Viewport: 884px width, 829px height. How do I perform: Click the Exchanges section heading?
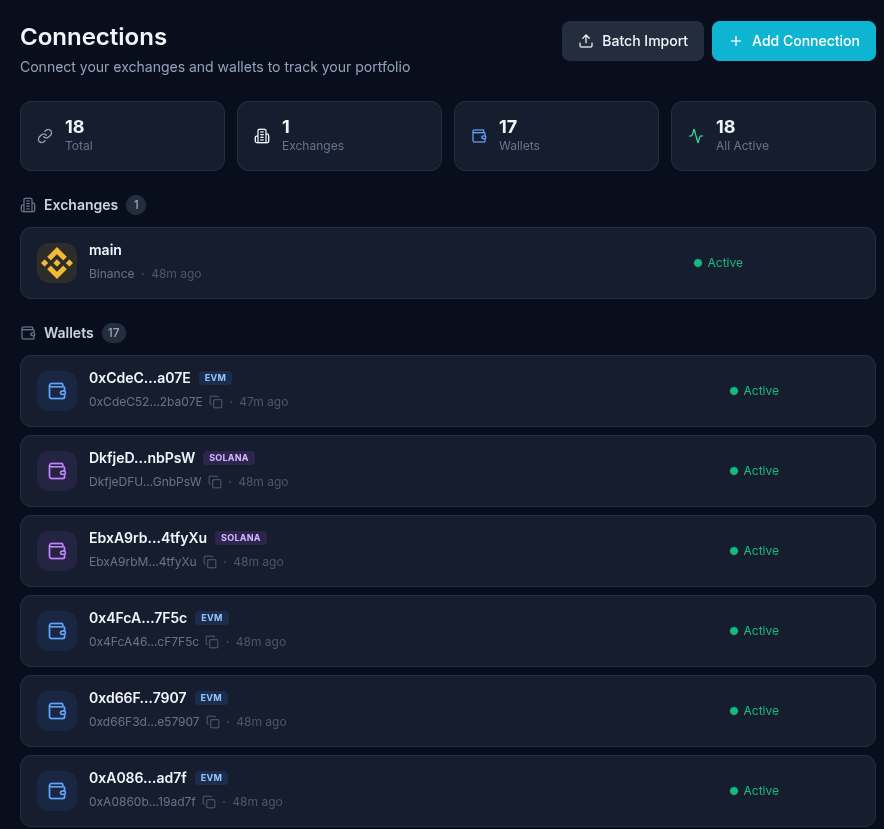tap(81, 205)
